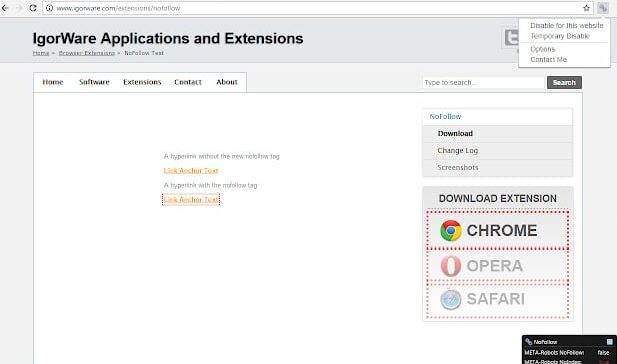This screenshot has height=364, width=617.
Task: Click the 'false' value in NoFollow panel
Action: [603, 353]
